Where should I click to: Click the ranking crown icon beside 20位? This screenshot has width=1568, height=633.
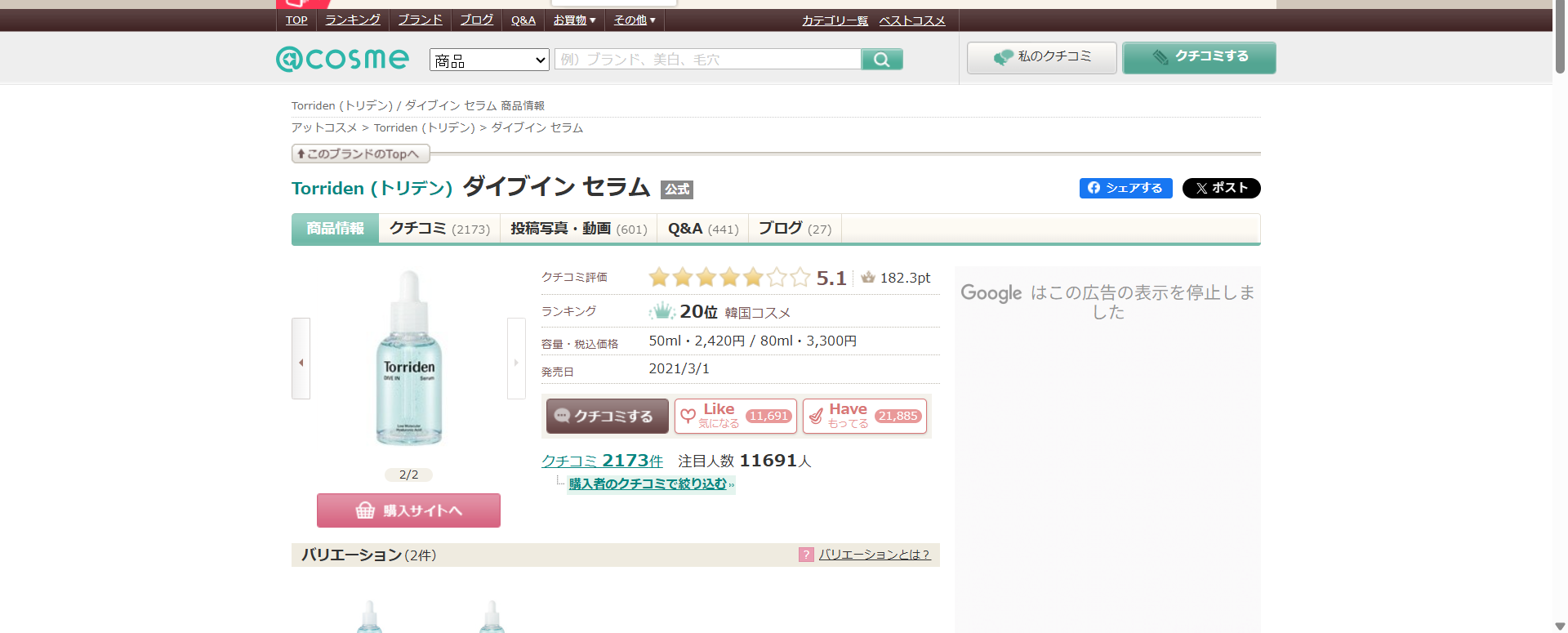coord(661,311)
